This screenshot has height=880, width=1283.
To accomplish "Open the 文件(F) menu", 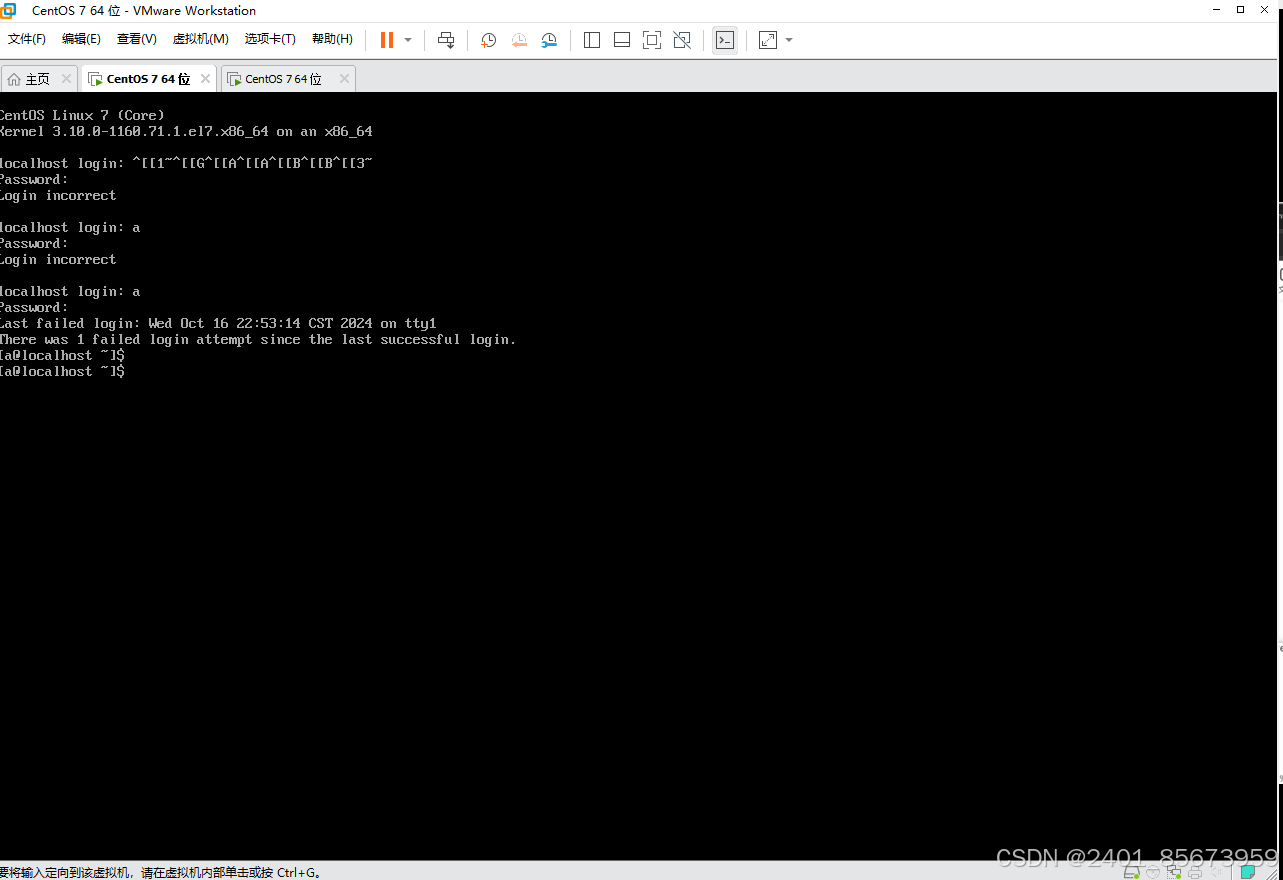I will 27,39.
